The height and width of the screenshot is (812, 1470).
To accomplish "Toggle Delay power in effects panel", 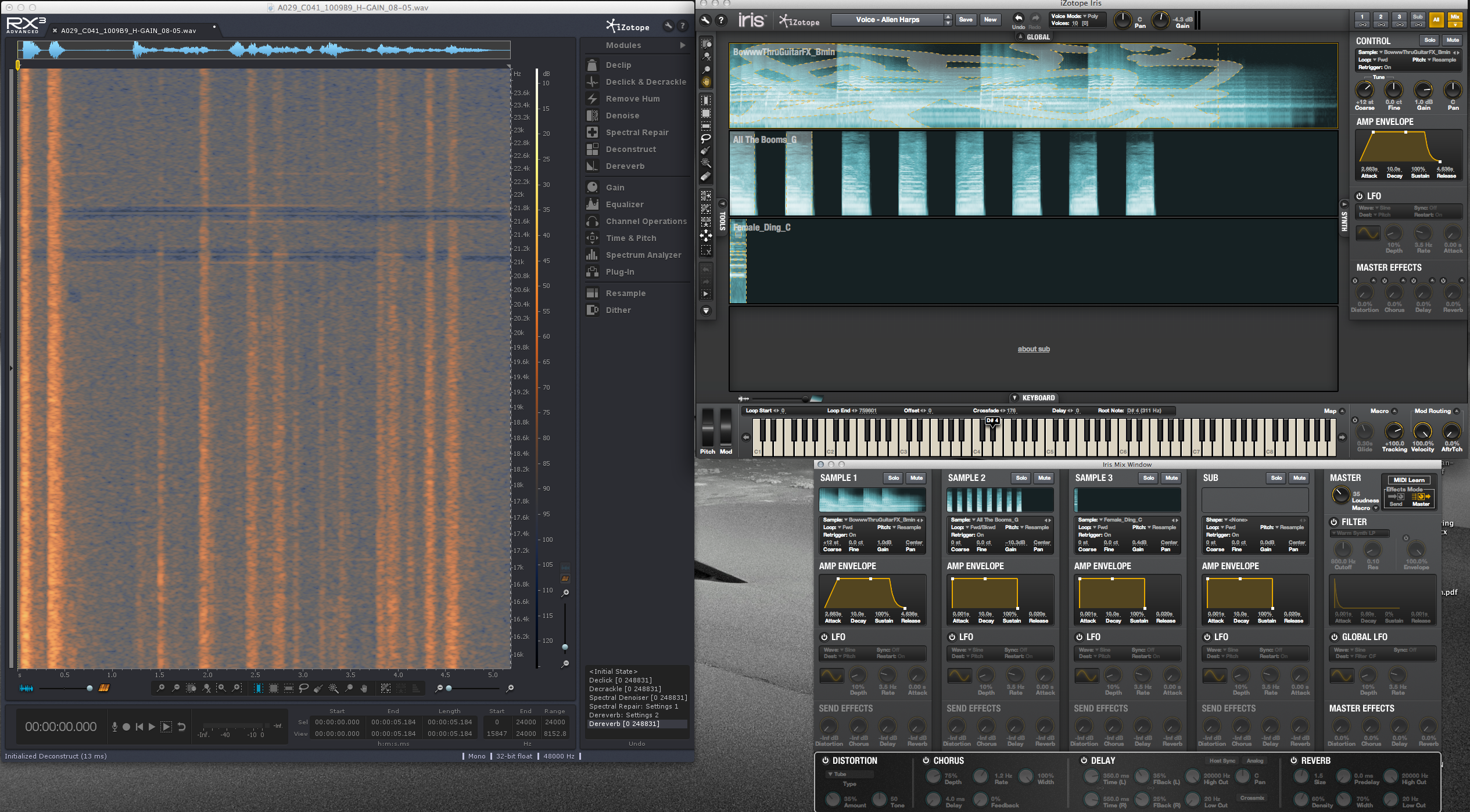I will (1084, 760).
